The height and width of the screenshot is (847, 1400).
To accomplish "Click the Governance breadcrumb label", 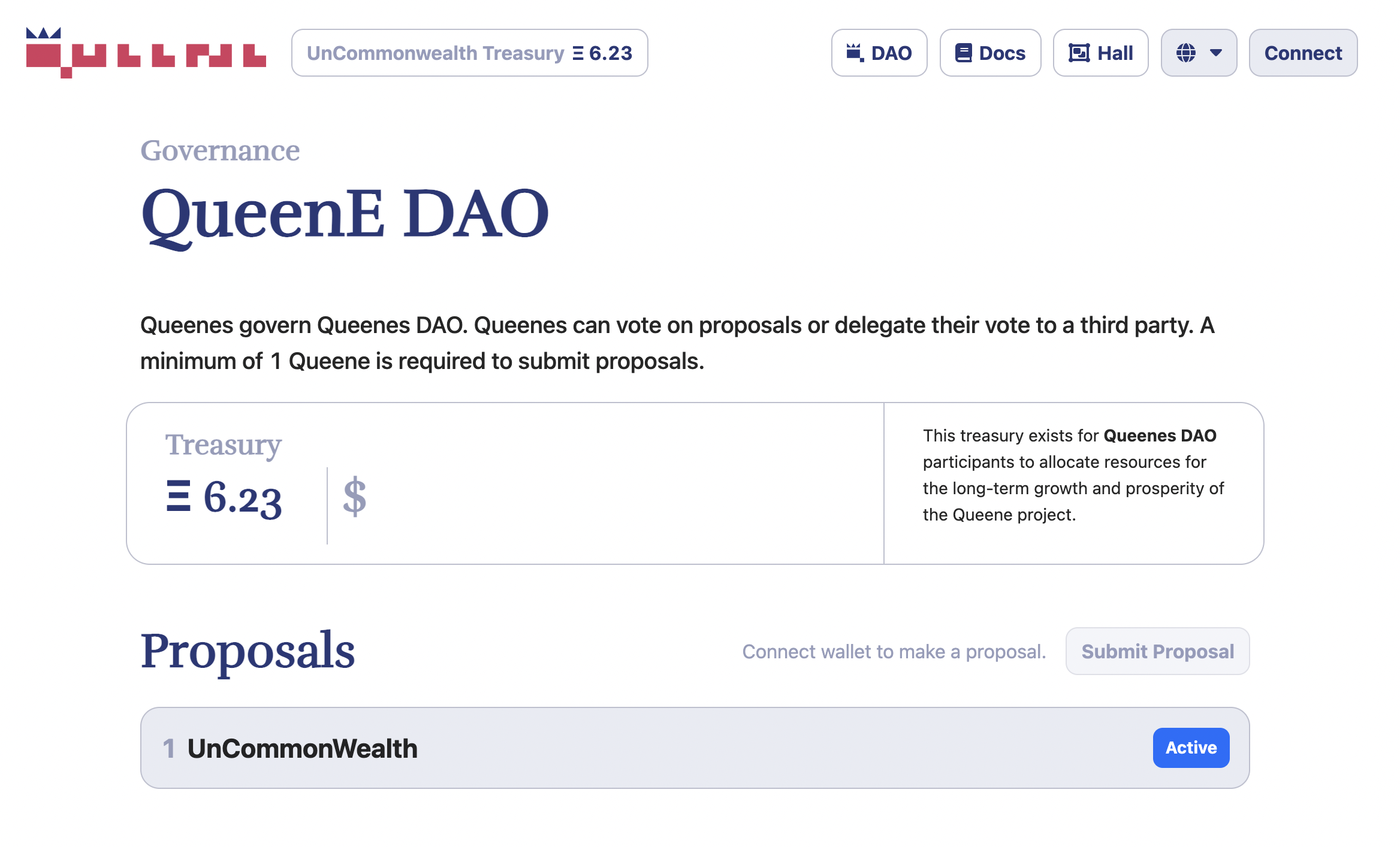I will click(220, 150).
